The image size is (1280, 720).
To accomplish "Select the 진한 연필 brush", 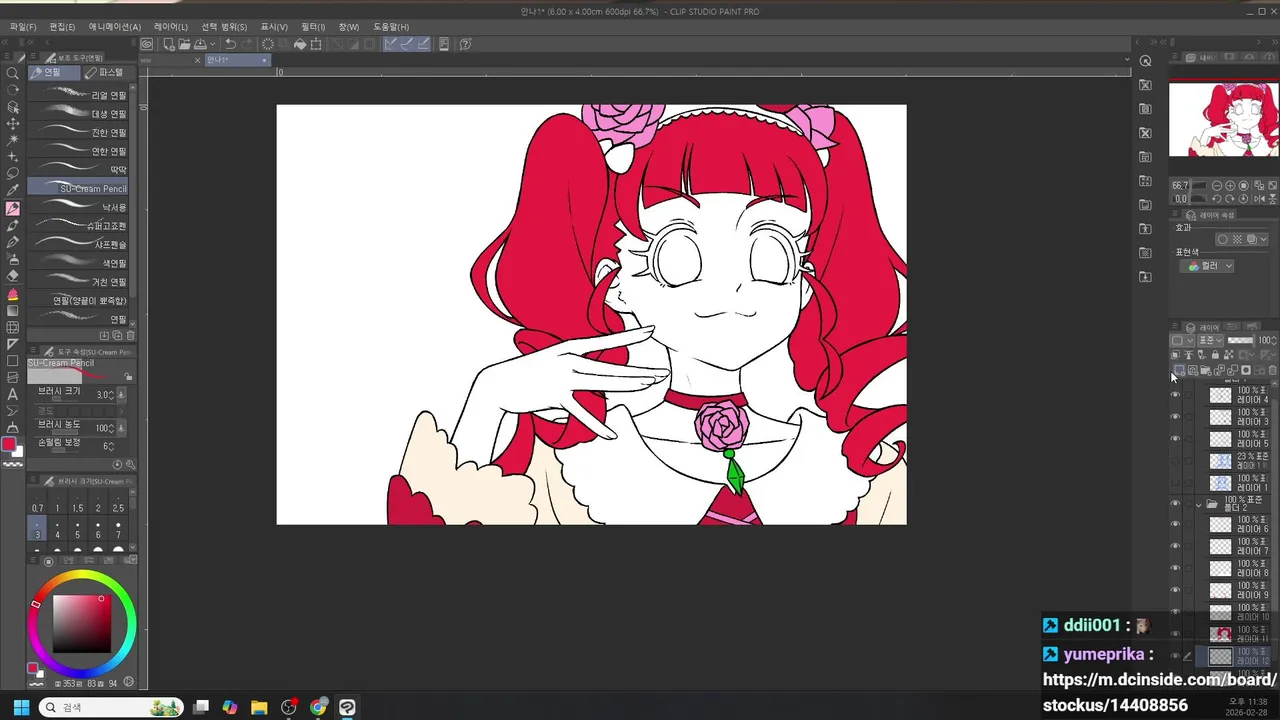I will [80, 133].
